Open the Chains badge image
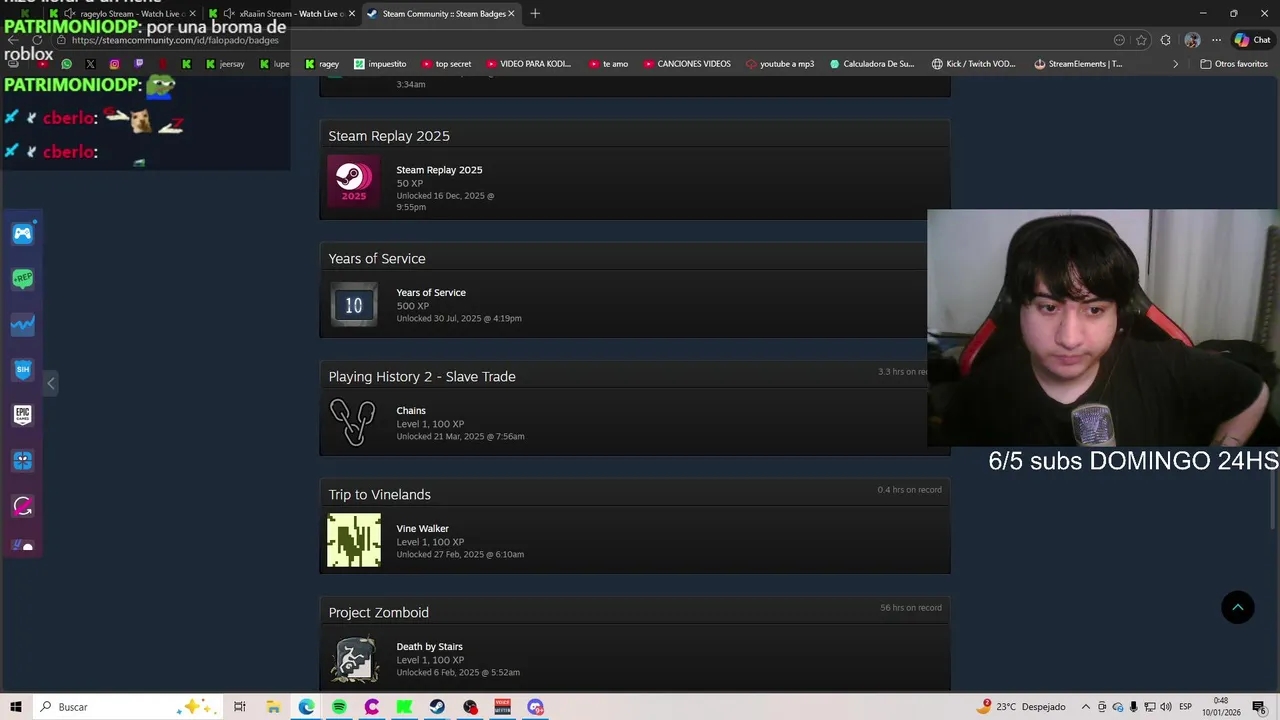The height and width of the screenshot is (720, 1280). [x=354, y=422]
